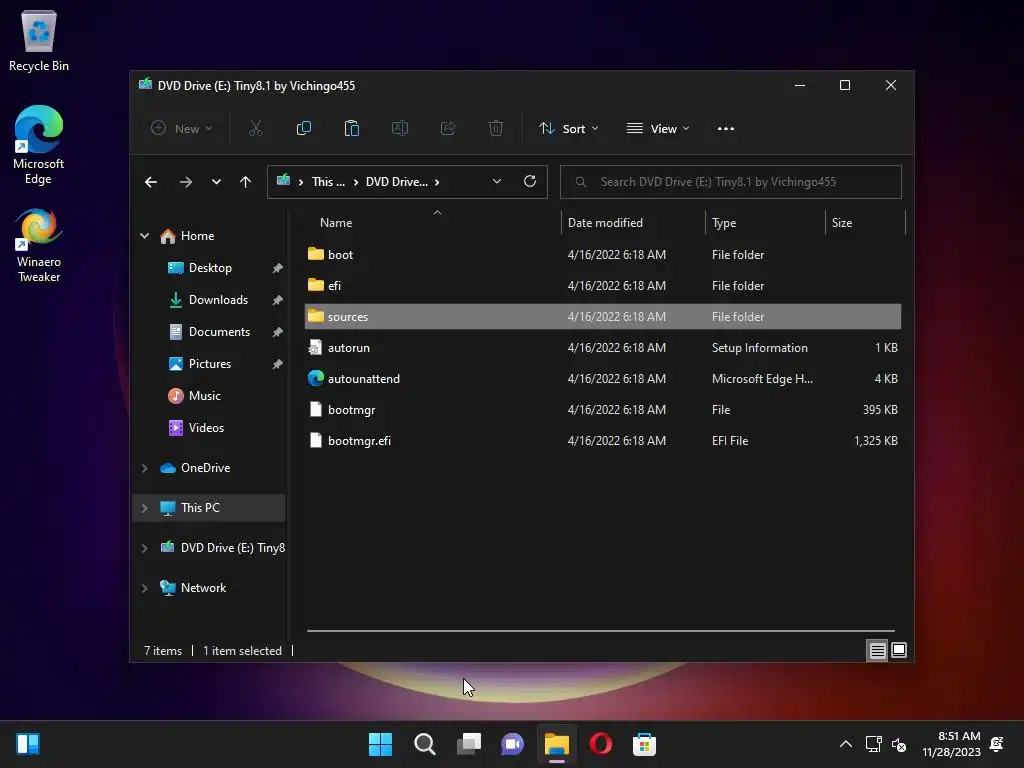Launch Chat from the taskbar
1024x768 pixels.
(x=513, y=744)
